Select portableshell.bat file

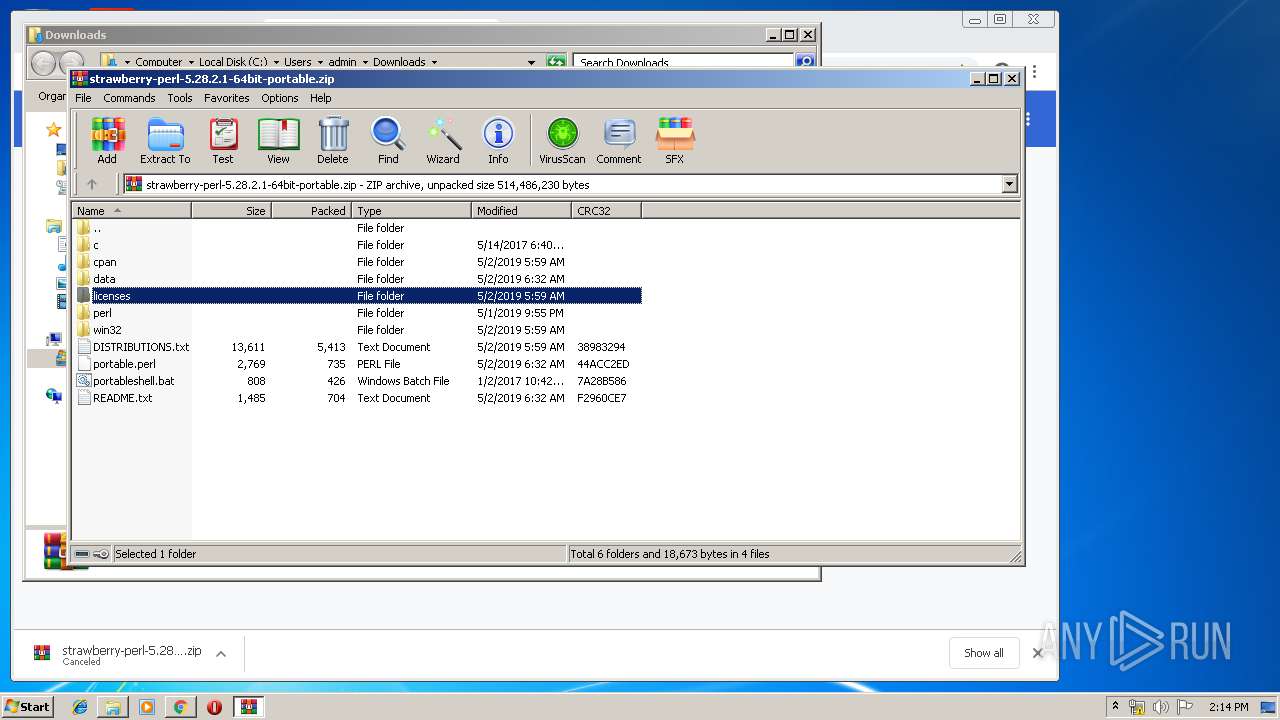tap(357, 381)
